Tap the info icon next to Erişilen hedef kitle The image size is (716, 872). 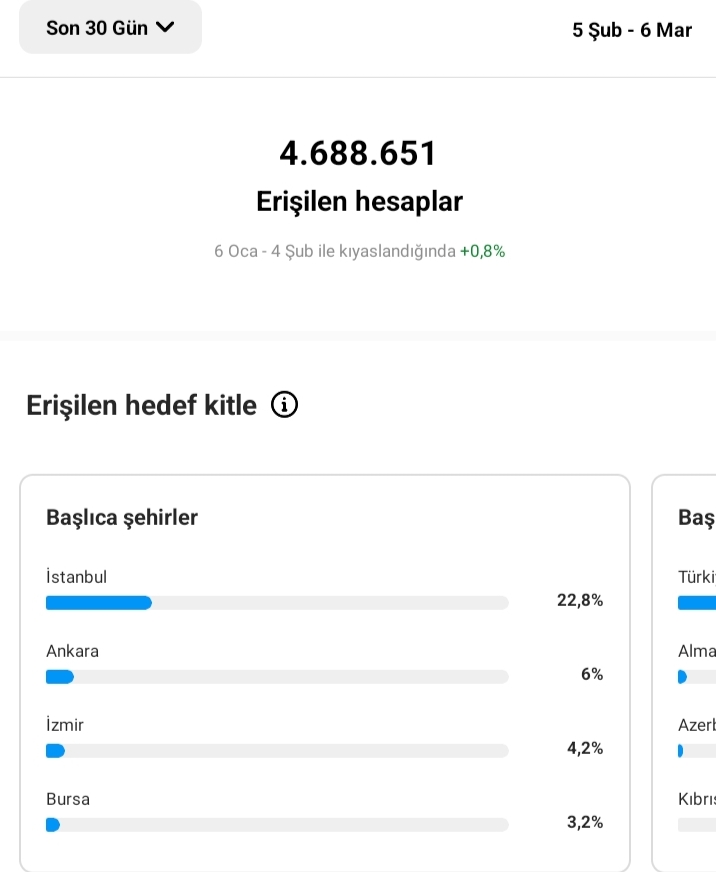coord(284,404)
